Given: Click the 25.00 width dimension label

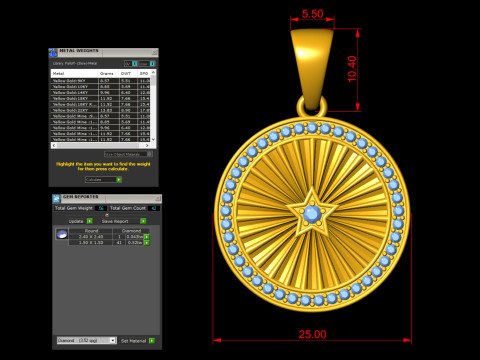Looking at the screenshot, I should (x=312, y=334).
